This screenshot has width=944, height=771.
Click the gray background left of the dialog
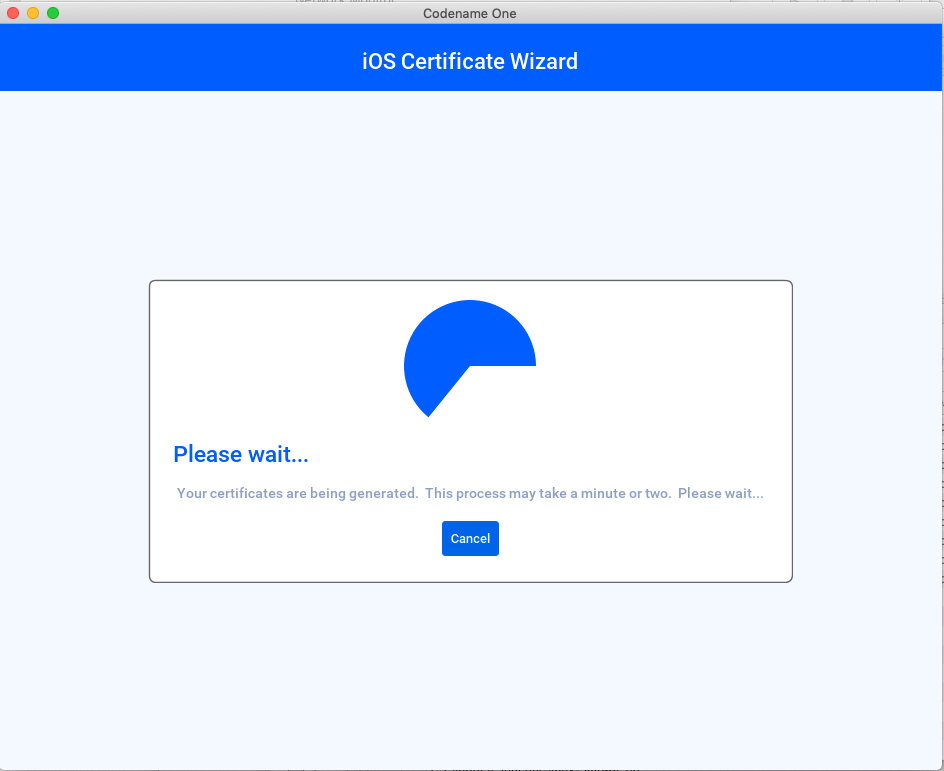[75, 430]
